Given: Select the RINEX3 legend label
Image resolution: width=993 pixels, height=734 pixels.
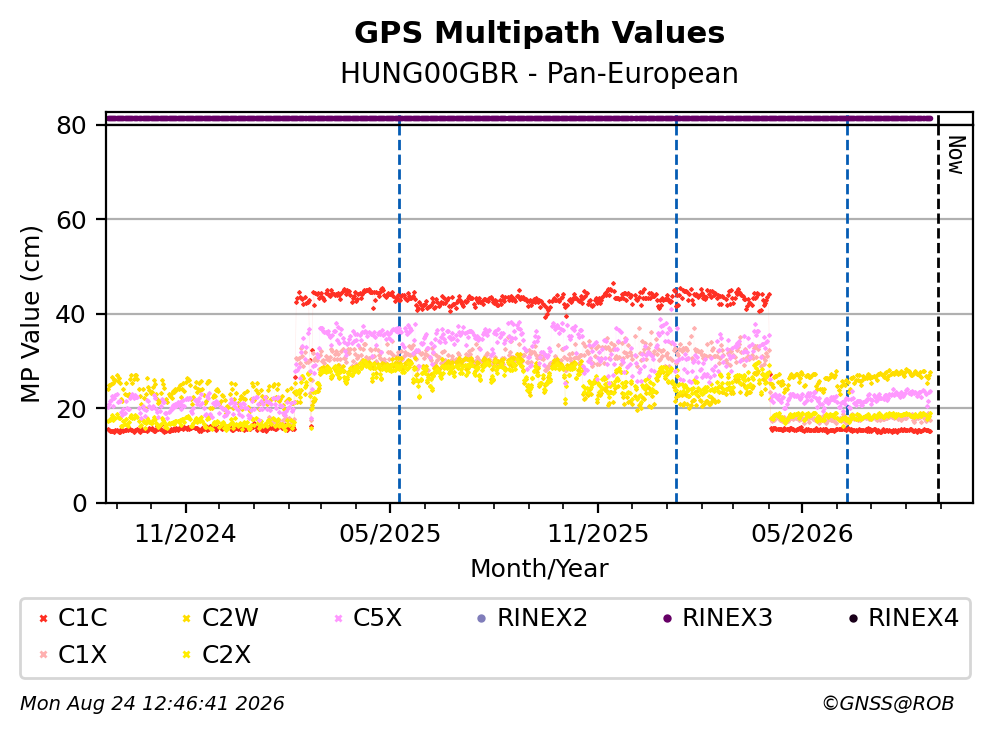Looking at the screenshot, I should pyautogui.click(x=727, y=618).
